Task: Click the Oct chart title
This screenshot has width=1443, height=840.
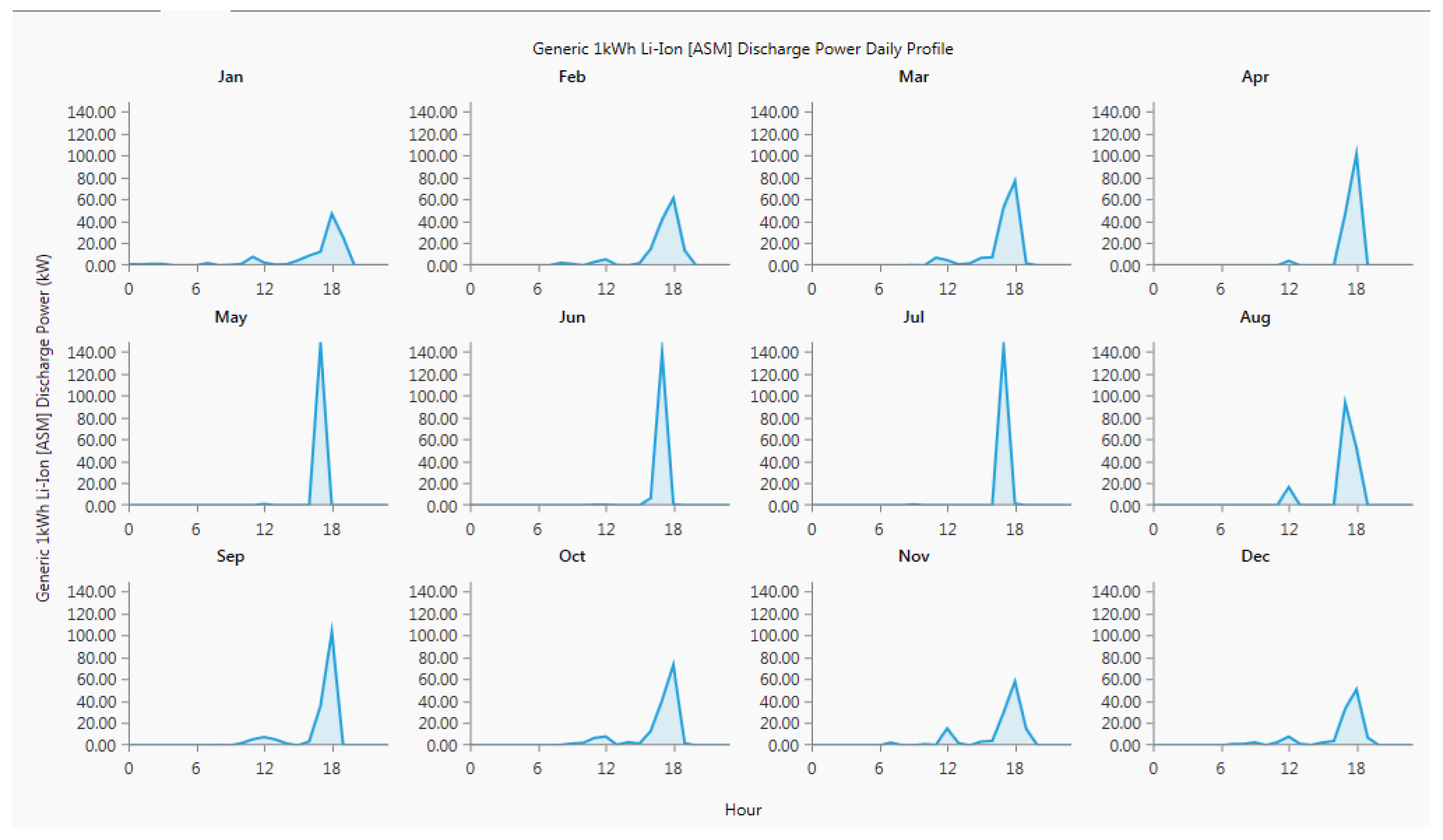Action: click(572, 556)
